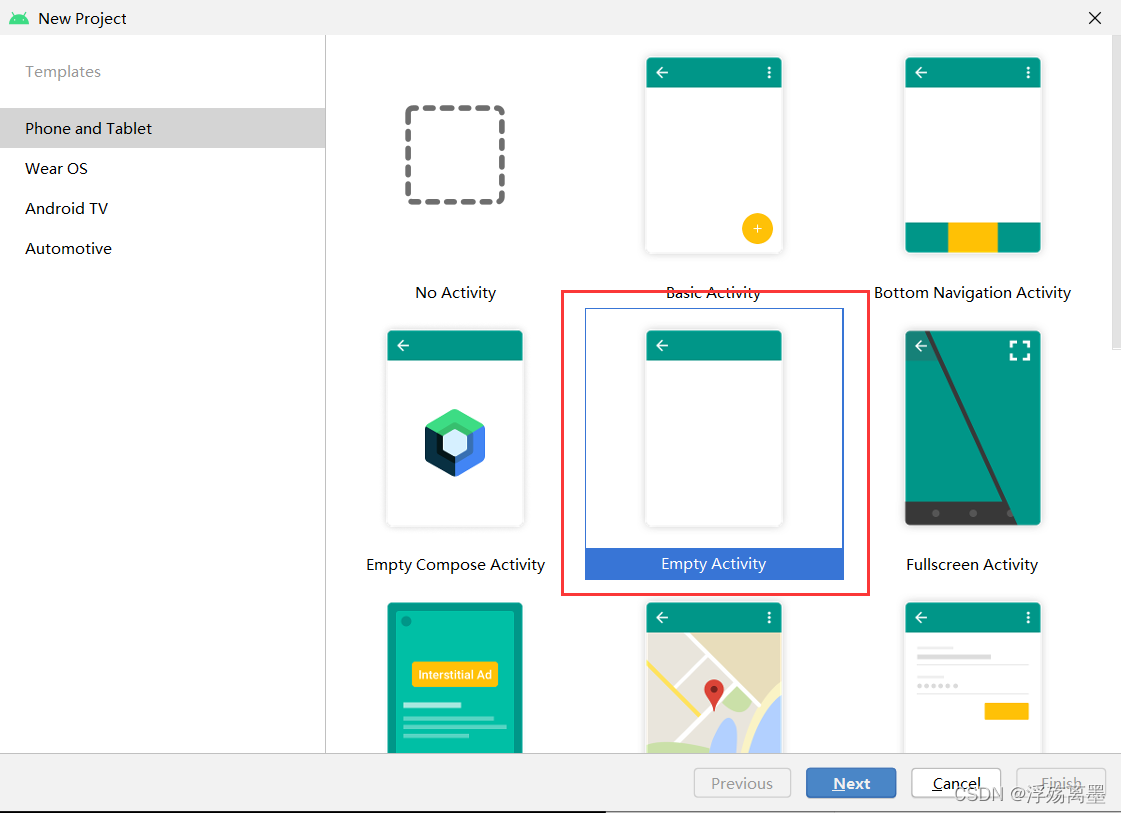Click the Android logo in the title bar
Image resolution: width=1121 pixels, height=813 pixels.
19,18
